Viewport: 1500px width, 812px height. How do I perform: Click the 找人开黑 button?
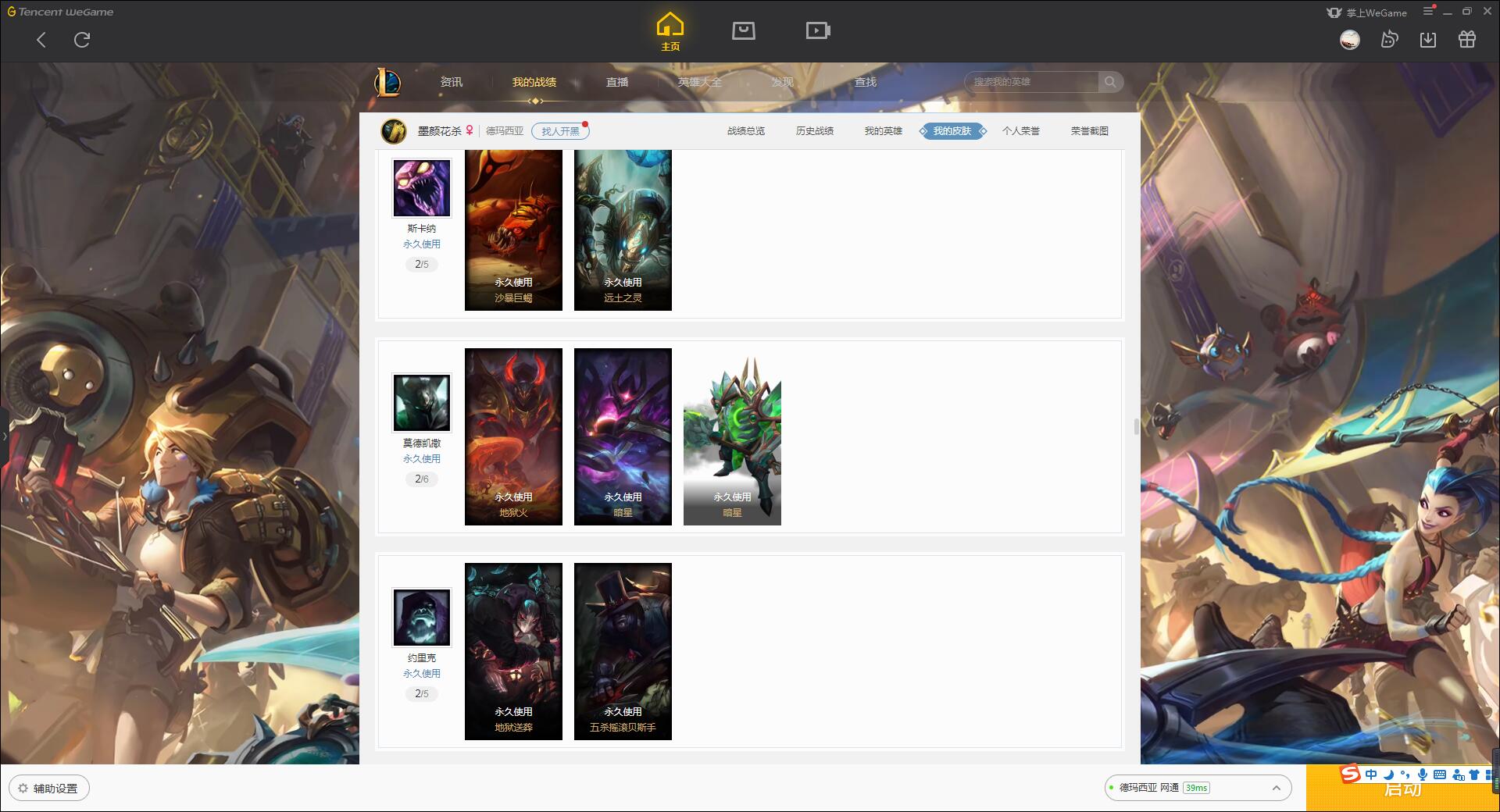(560, 131)
